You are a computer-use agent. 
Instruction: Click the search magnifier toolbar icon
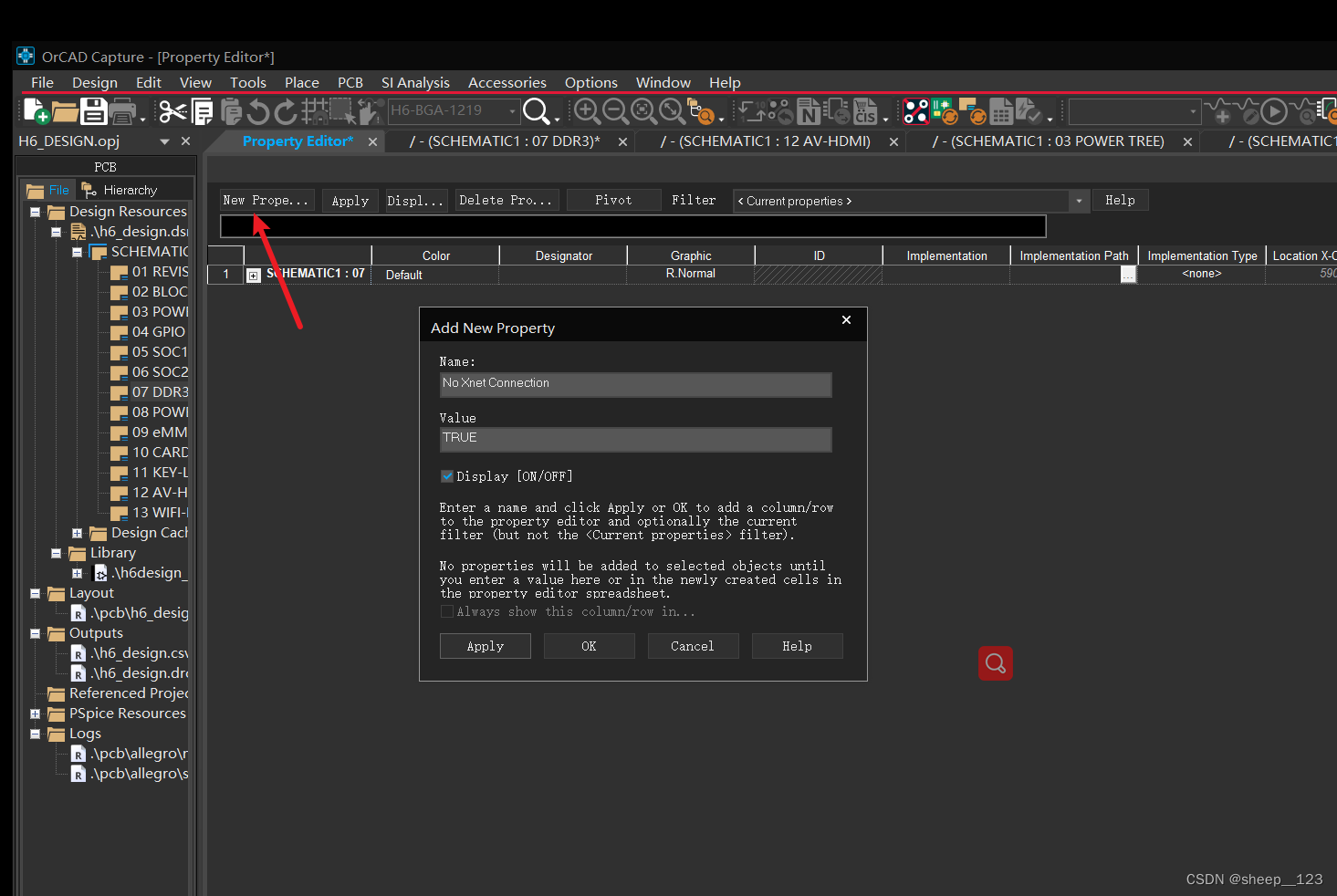[x=537, y=111]
